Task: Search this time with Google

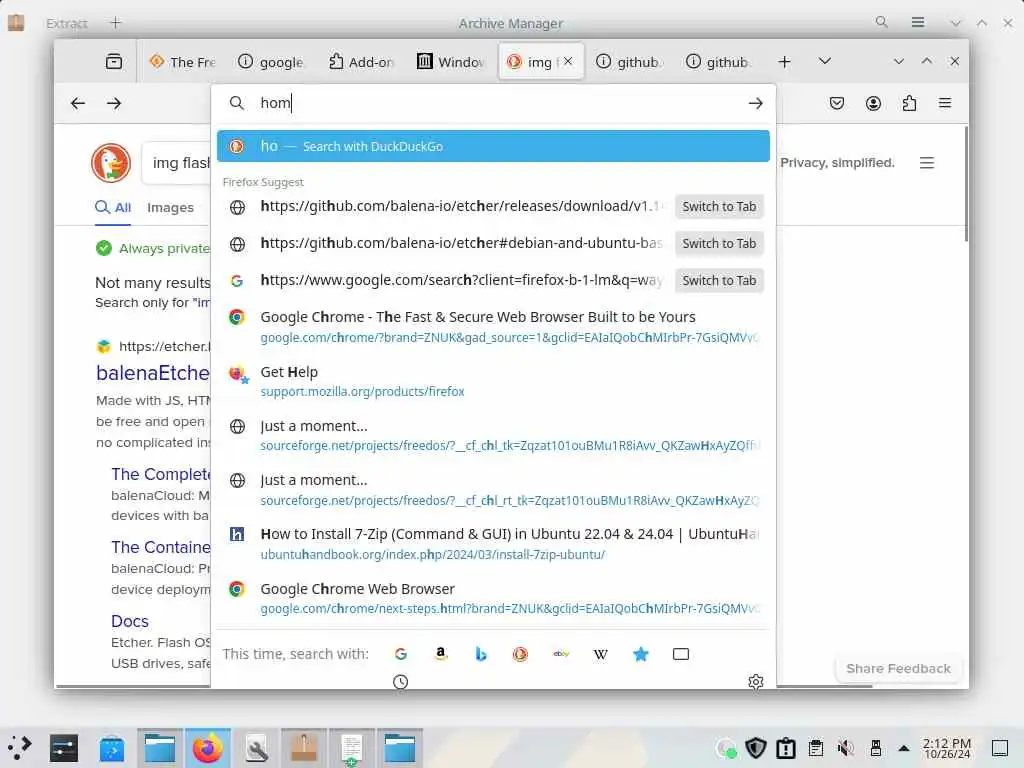Action: (x=401, y=654)
